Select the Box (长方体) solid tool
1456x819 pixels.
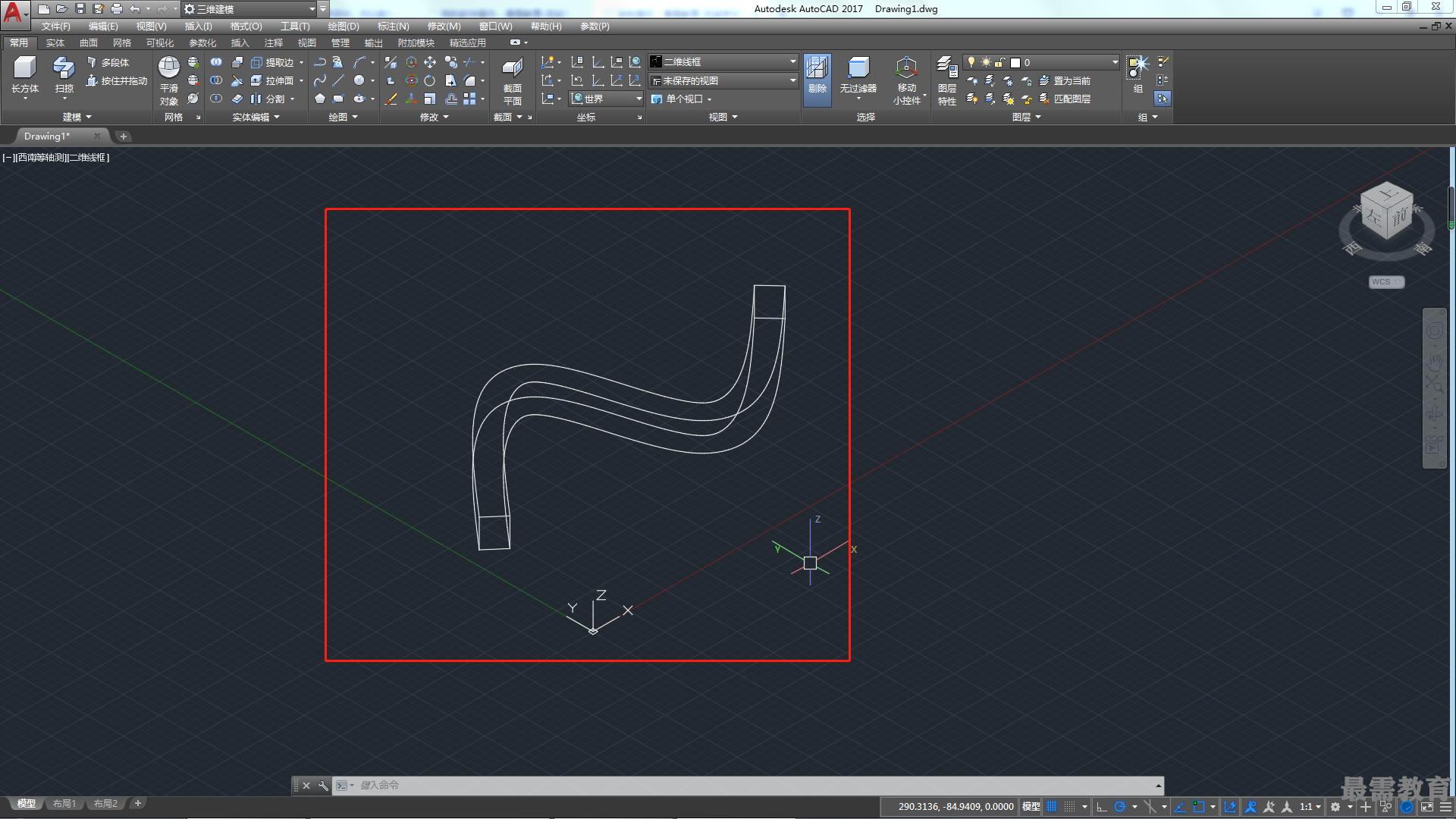(x=25, y=75)
